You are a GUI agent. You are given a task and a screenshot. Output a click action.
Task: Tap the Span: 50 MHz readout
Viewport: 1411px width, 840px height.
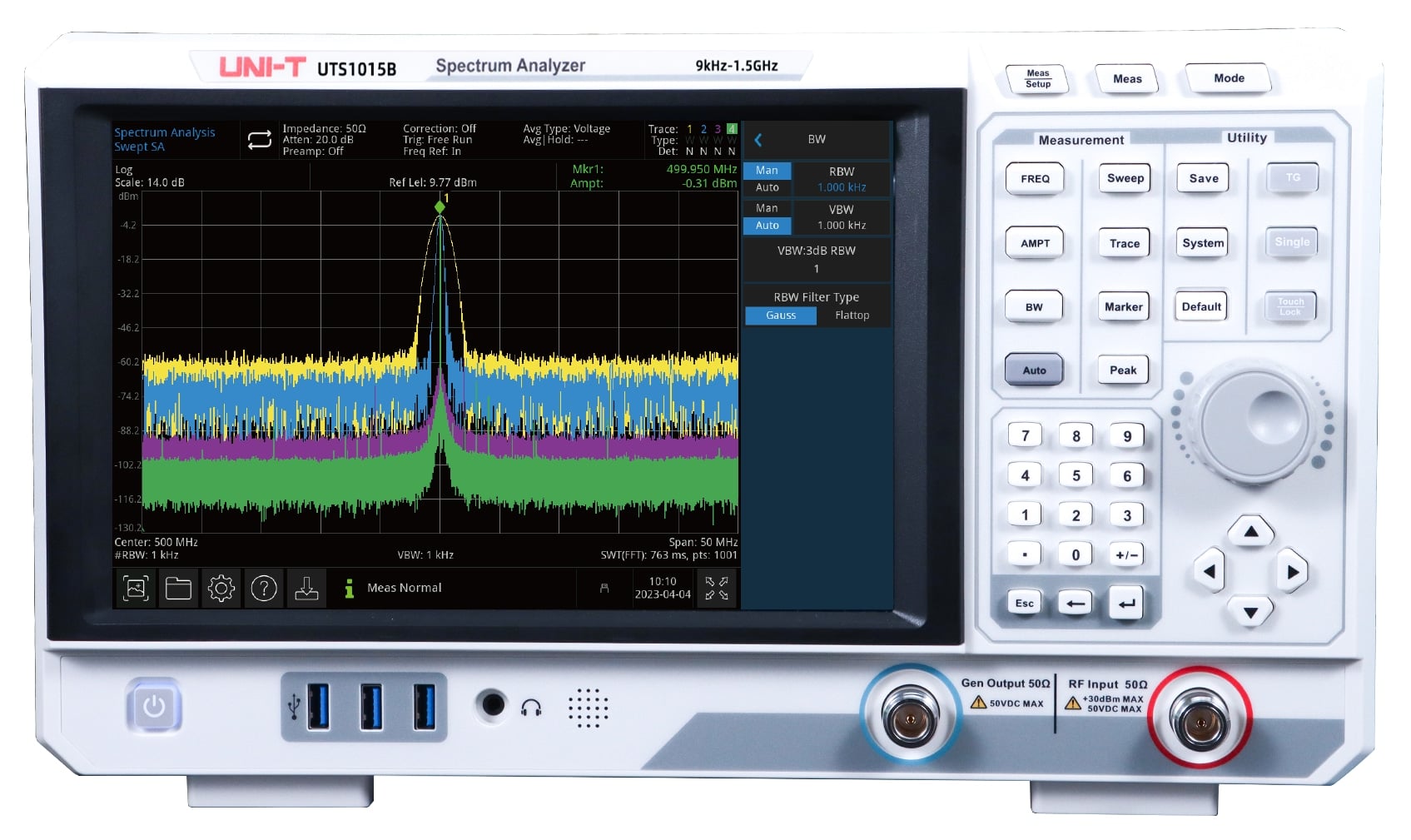703,542
